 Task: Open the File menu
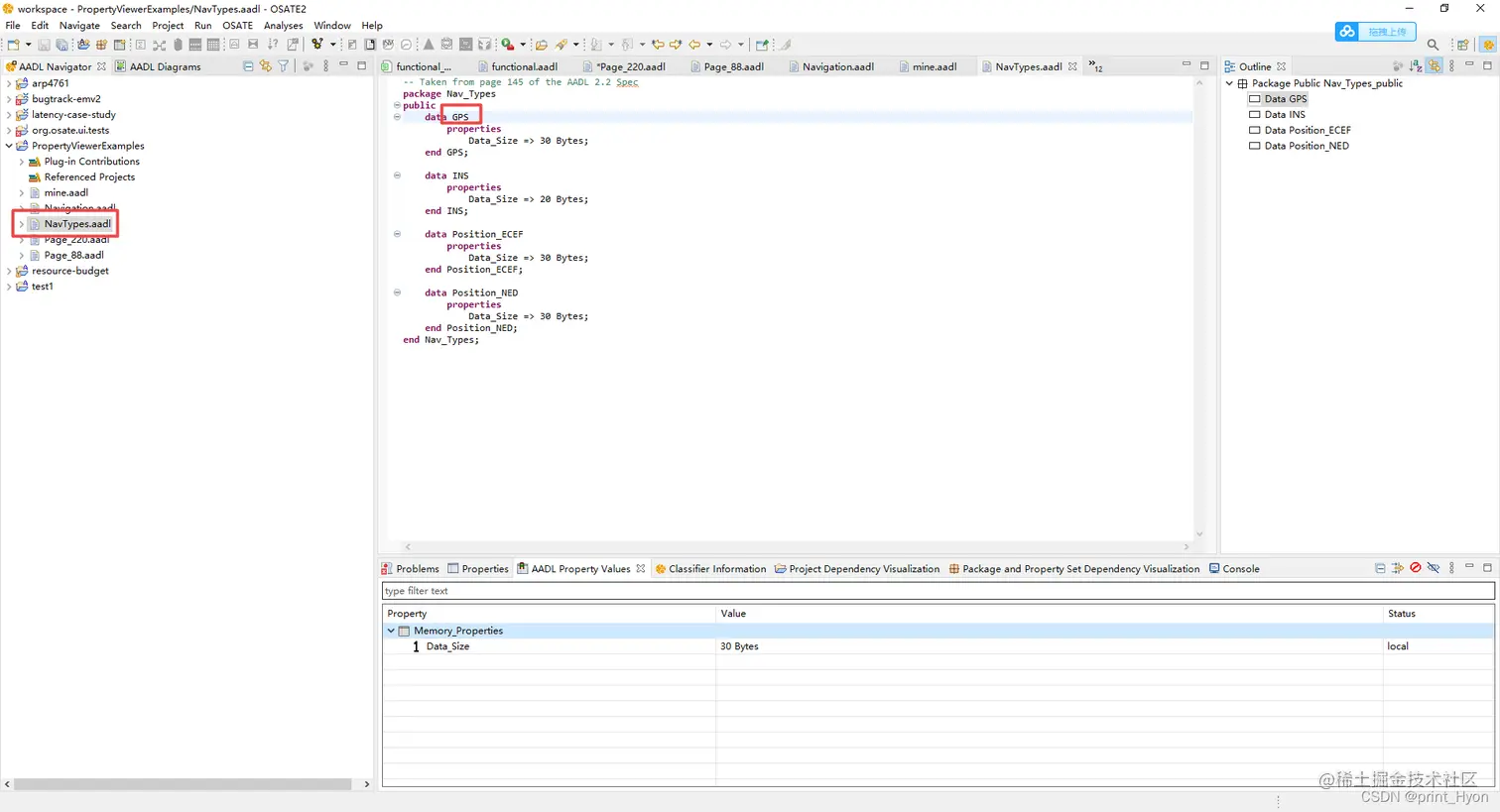pyautogui.click(x=13, y=26)
